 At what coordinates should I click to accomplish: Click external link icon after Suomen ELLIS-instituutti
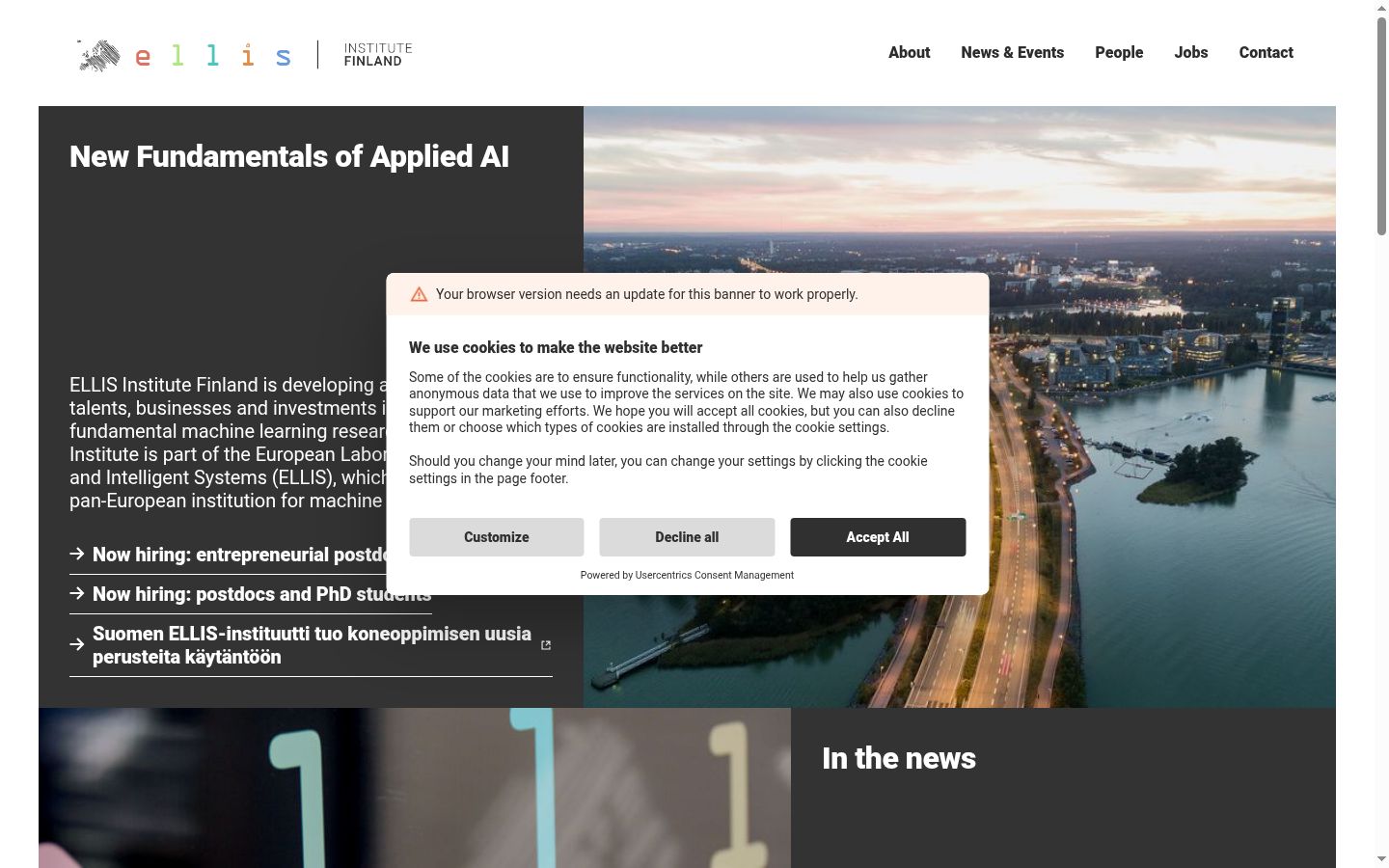(x=546, y=645)
